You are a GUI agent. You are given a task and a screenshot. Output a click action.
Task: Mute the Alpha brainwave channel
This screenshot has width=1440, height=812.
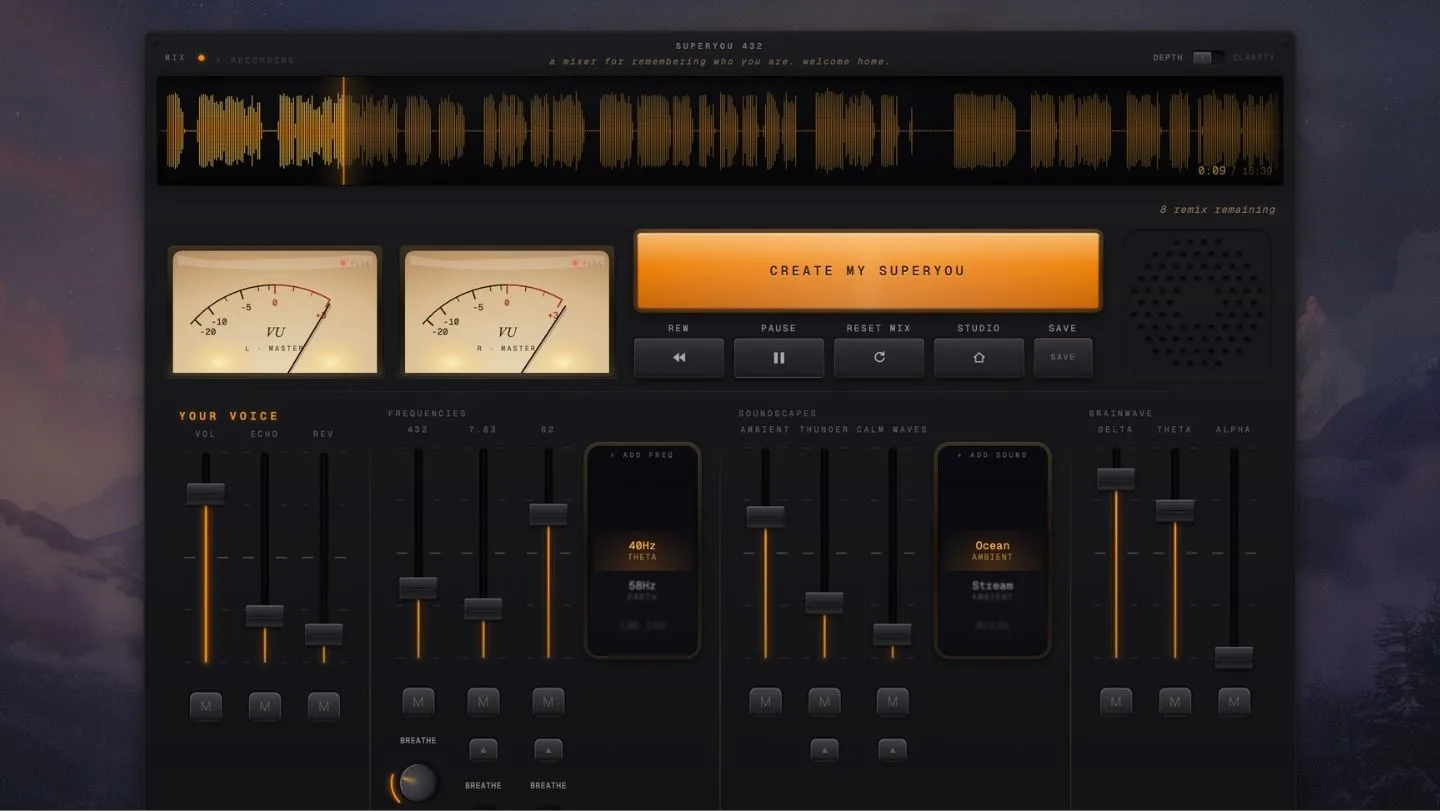tap(1234, 702)
